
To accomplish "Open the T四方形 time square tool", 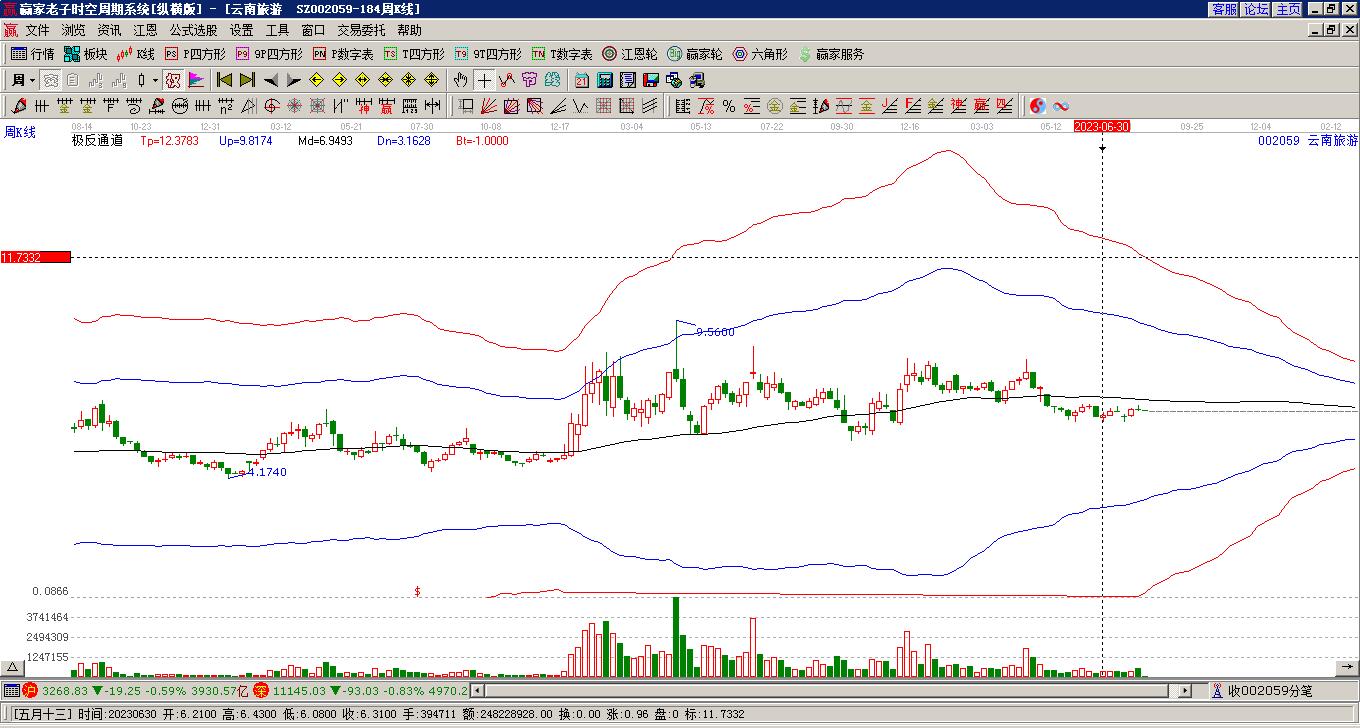I will (414, 54).
